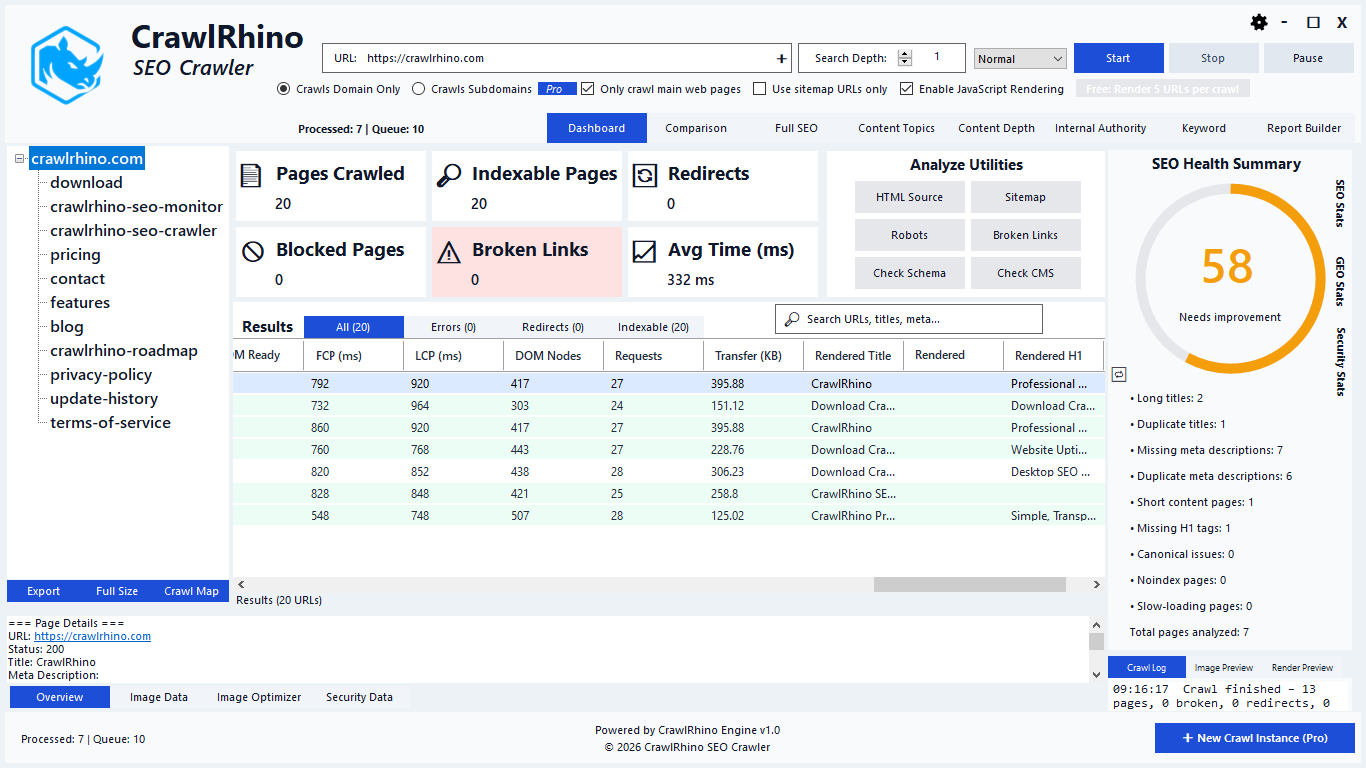Click the CrawlRhino rhino logo

point(66,63)
